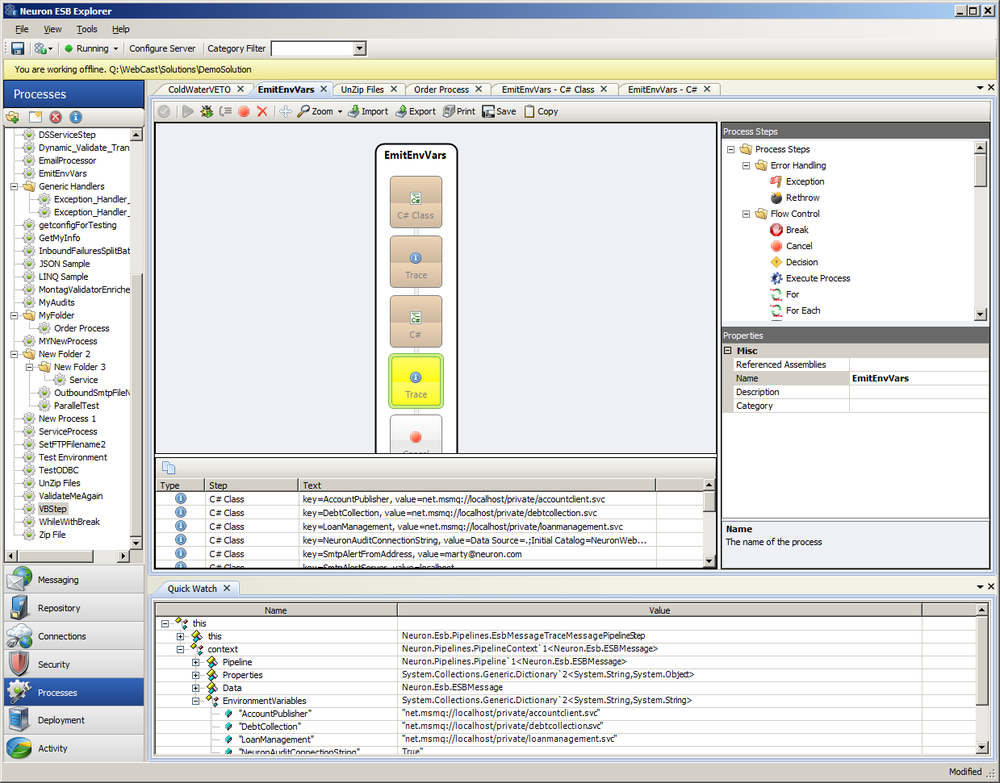Click the red delete icon in Processes panel
The width and height of the screenshot is (1000, 783).
55,117
